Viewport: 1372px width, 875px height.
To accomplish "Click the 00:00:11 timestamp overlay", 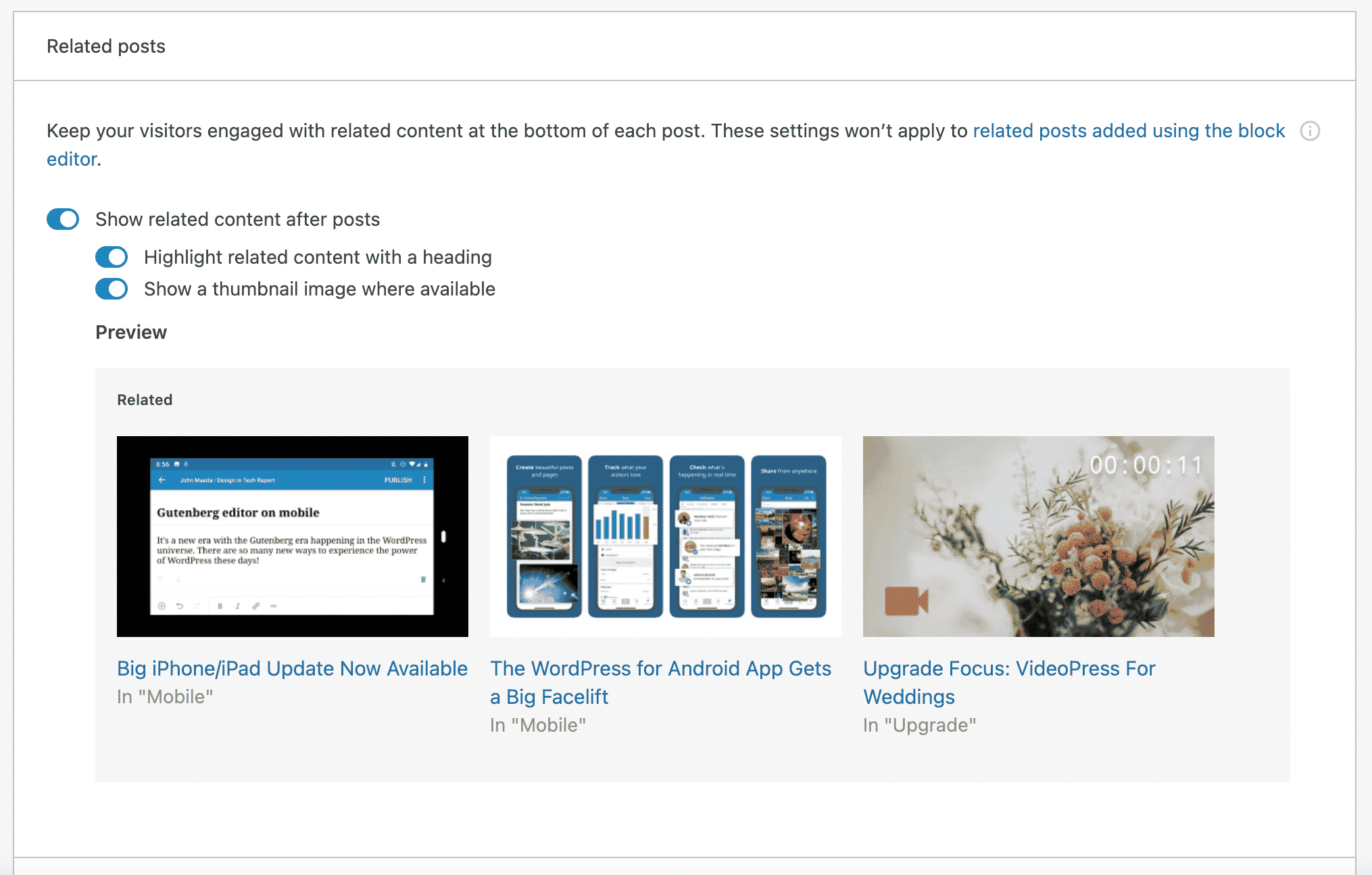I will tap(1146, 465).
